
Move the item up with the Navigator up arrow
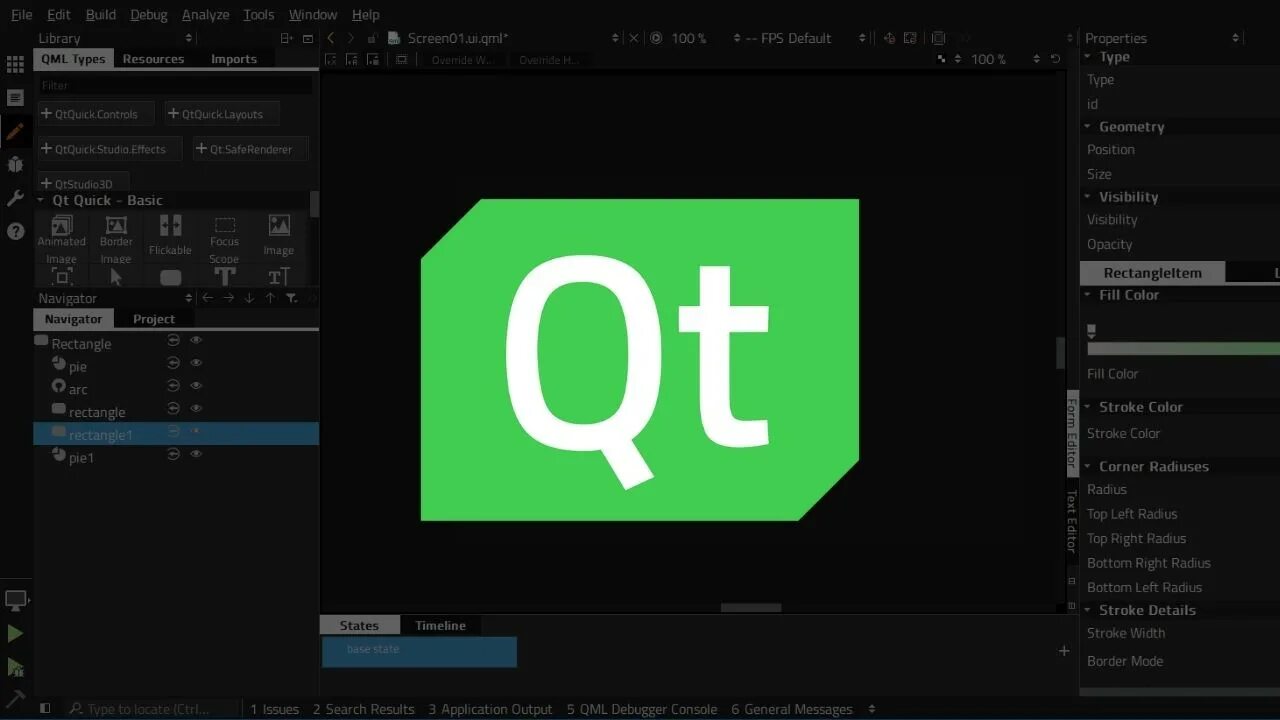pyautogui.click(x=270, y=298)
